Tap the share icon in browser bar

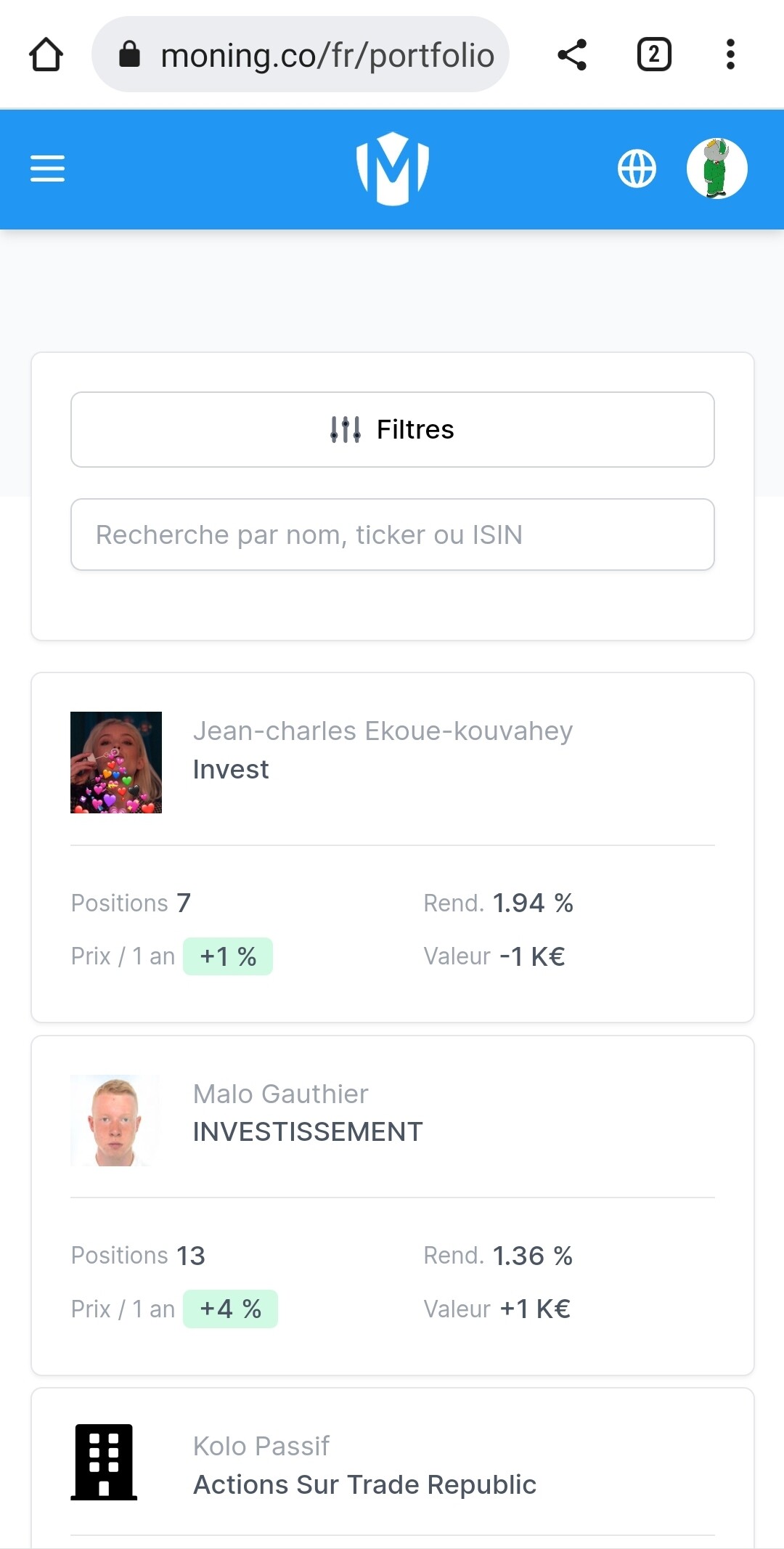572,55
